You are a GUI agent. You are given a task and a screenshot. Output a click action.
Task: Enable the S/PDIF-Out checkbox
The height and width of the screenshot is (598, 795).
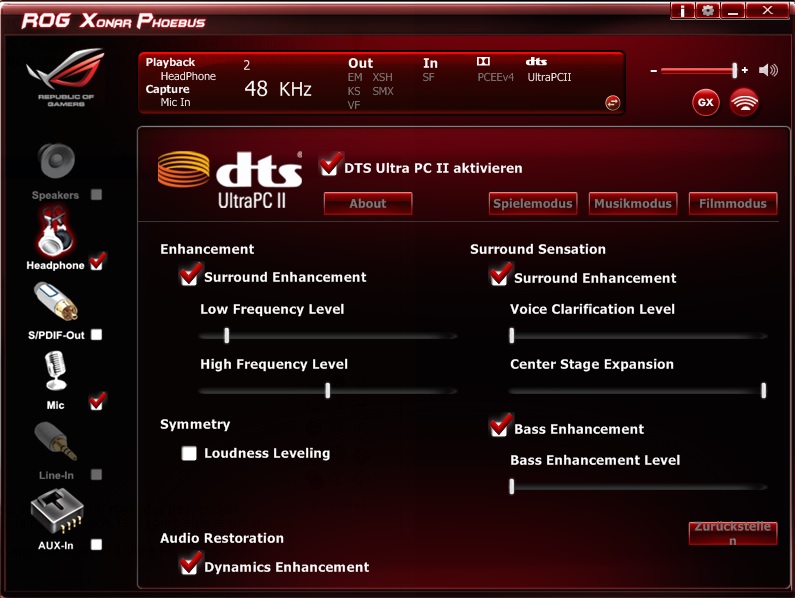[96, 335]
